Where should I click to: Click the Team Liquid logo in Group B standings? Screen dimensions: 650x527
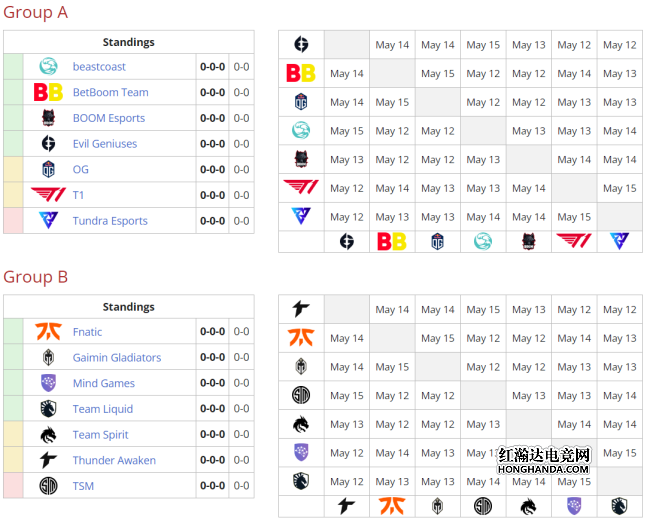pos(49,408)
